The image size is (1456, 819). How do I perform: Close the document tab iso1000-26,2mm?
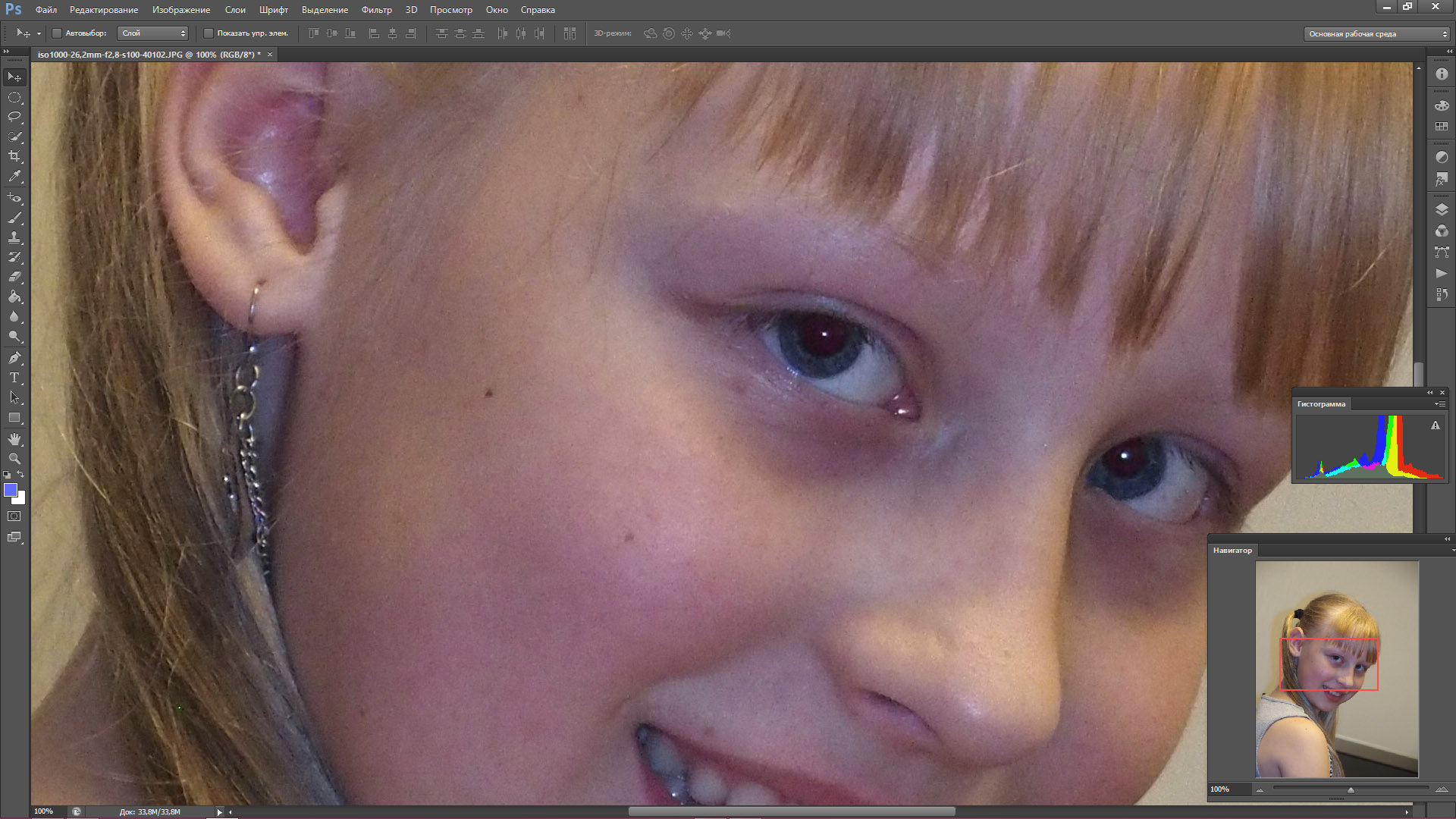click(x=270, y=55)
